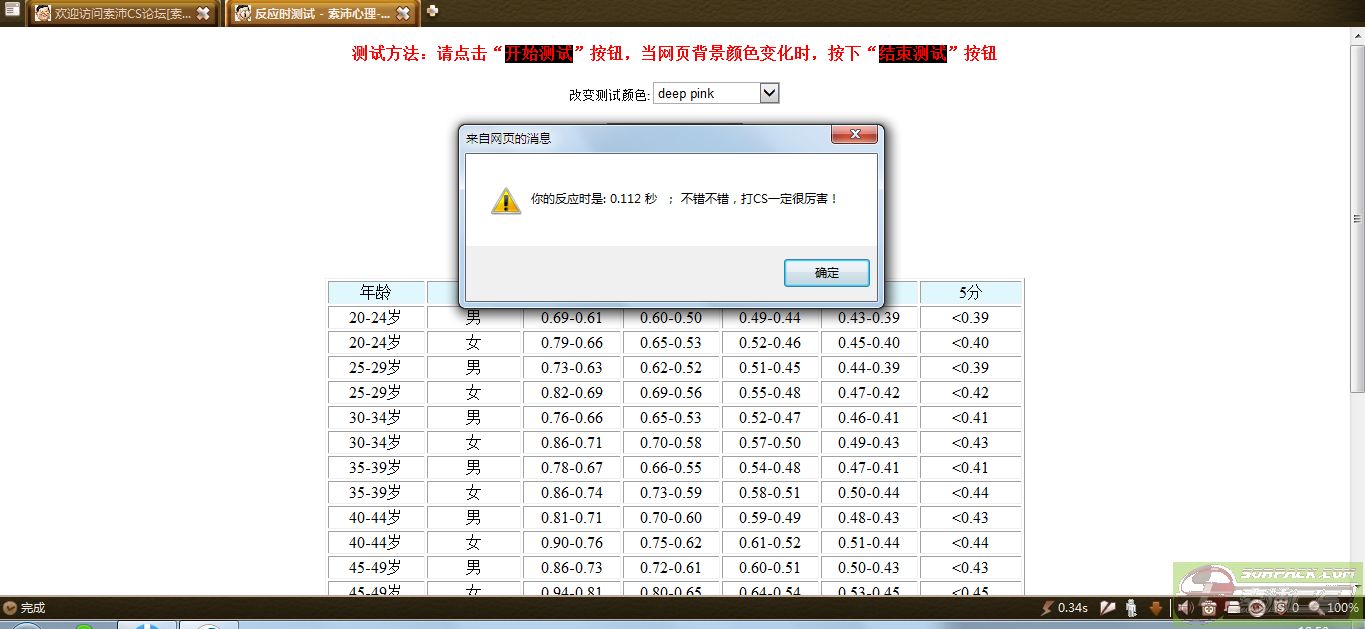
Task: Click the shield icon with S
Action: click(1280, 608)
